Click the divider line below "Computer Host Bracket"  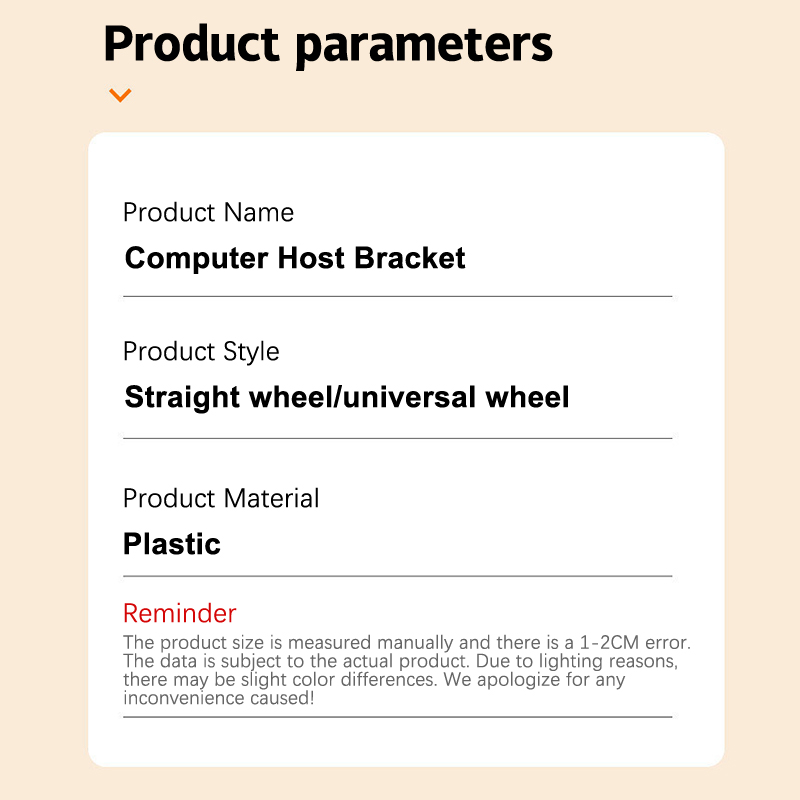(x=397, y=296)
